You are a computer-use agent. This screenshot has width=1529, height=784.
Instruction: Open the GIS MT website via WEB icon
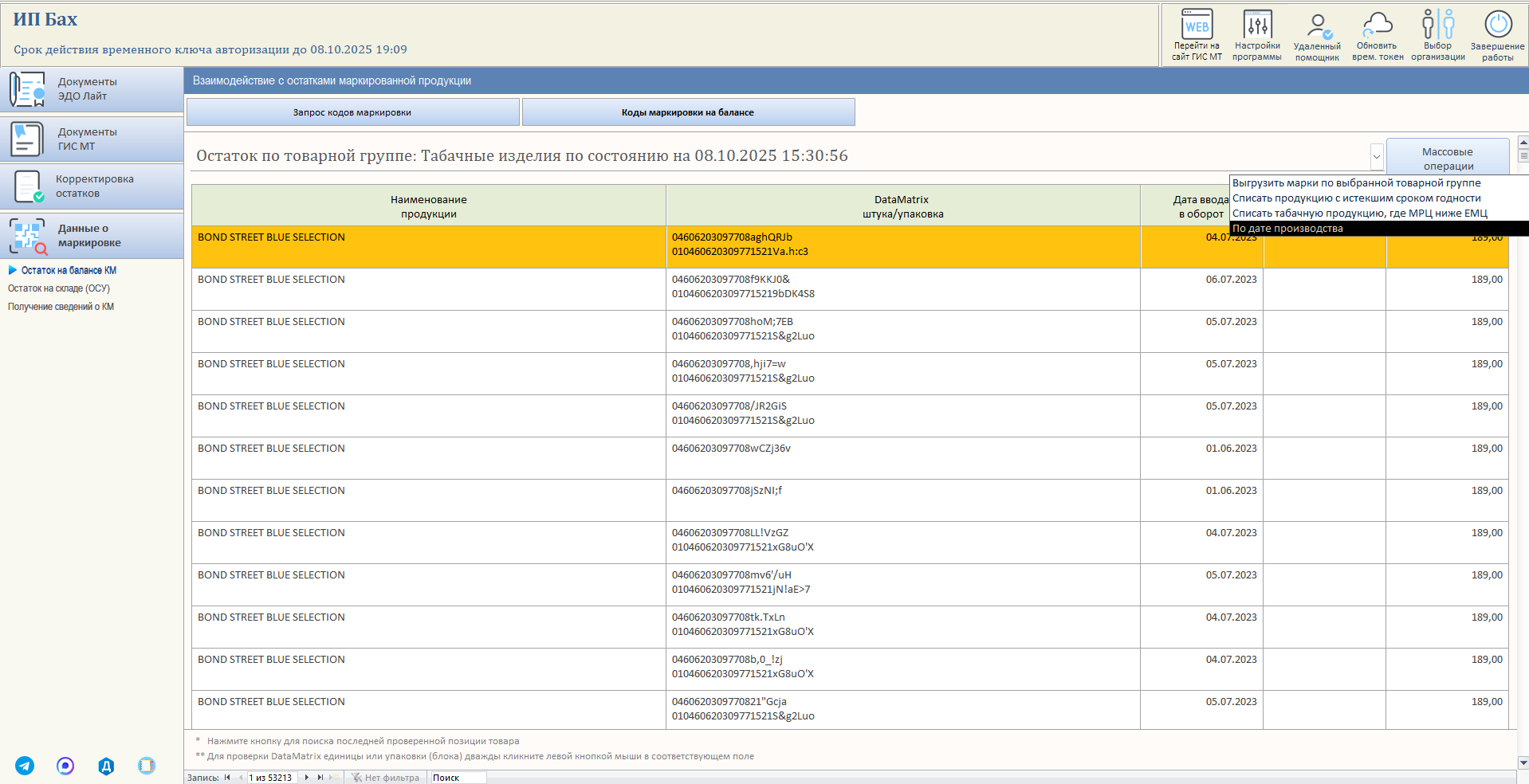click(1197, 25)
